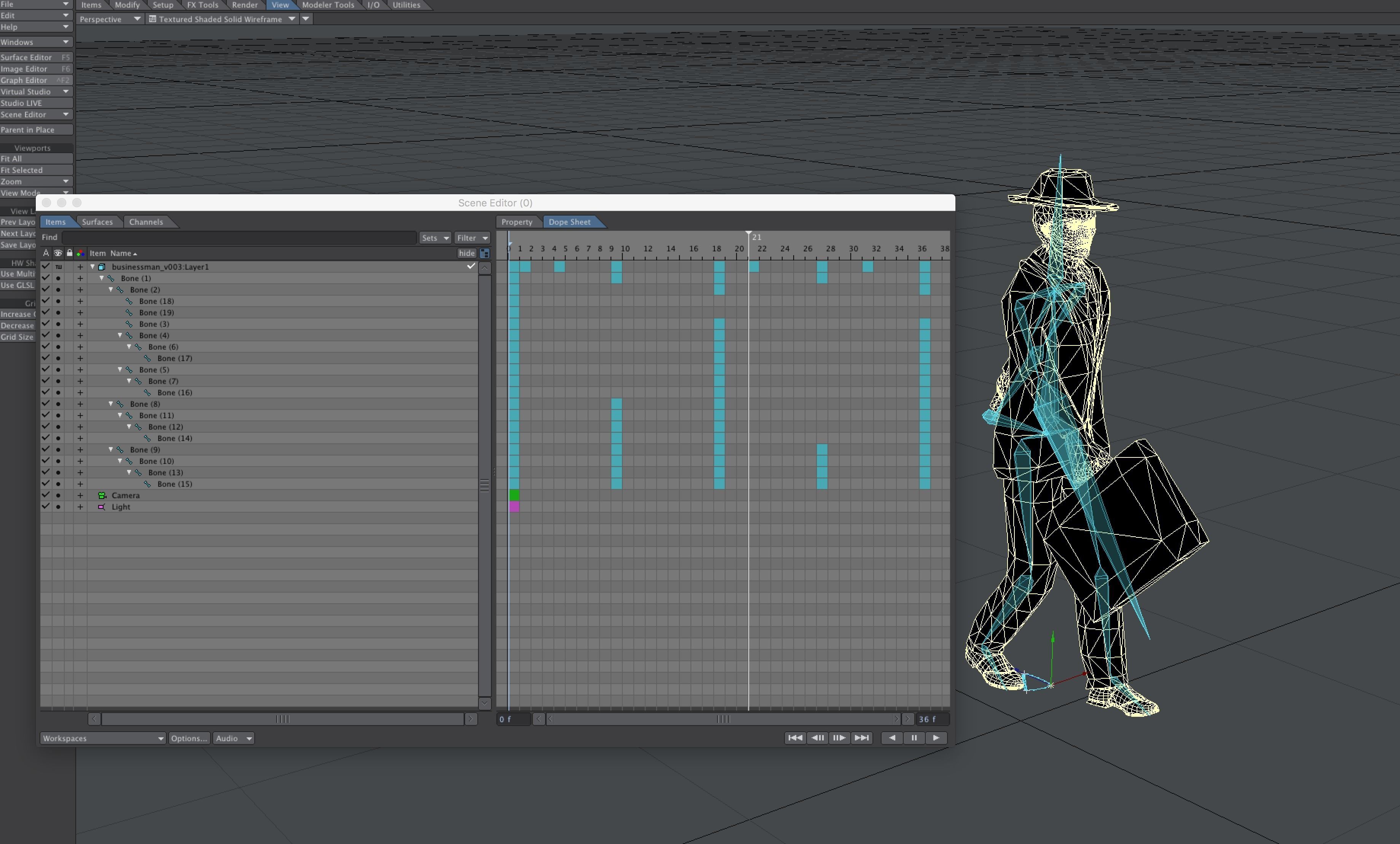Jump to first frame playback button

point(795,738)
